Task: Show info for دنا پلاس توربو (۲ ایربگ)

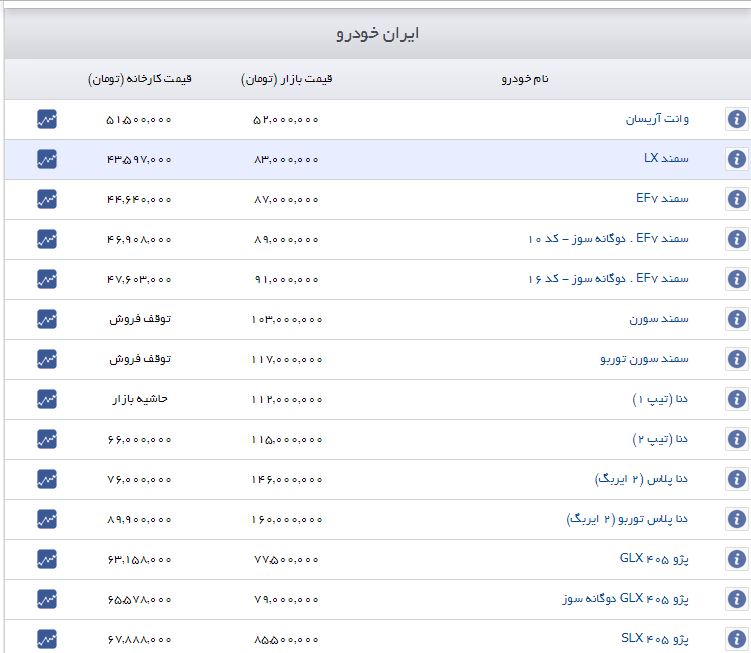Action: click(x=737, y=519)
